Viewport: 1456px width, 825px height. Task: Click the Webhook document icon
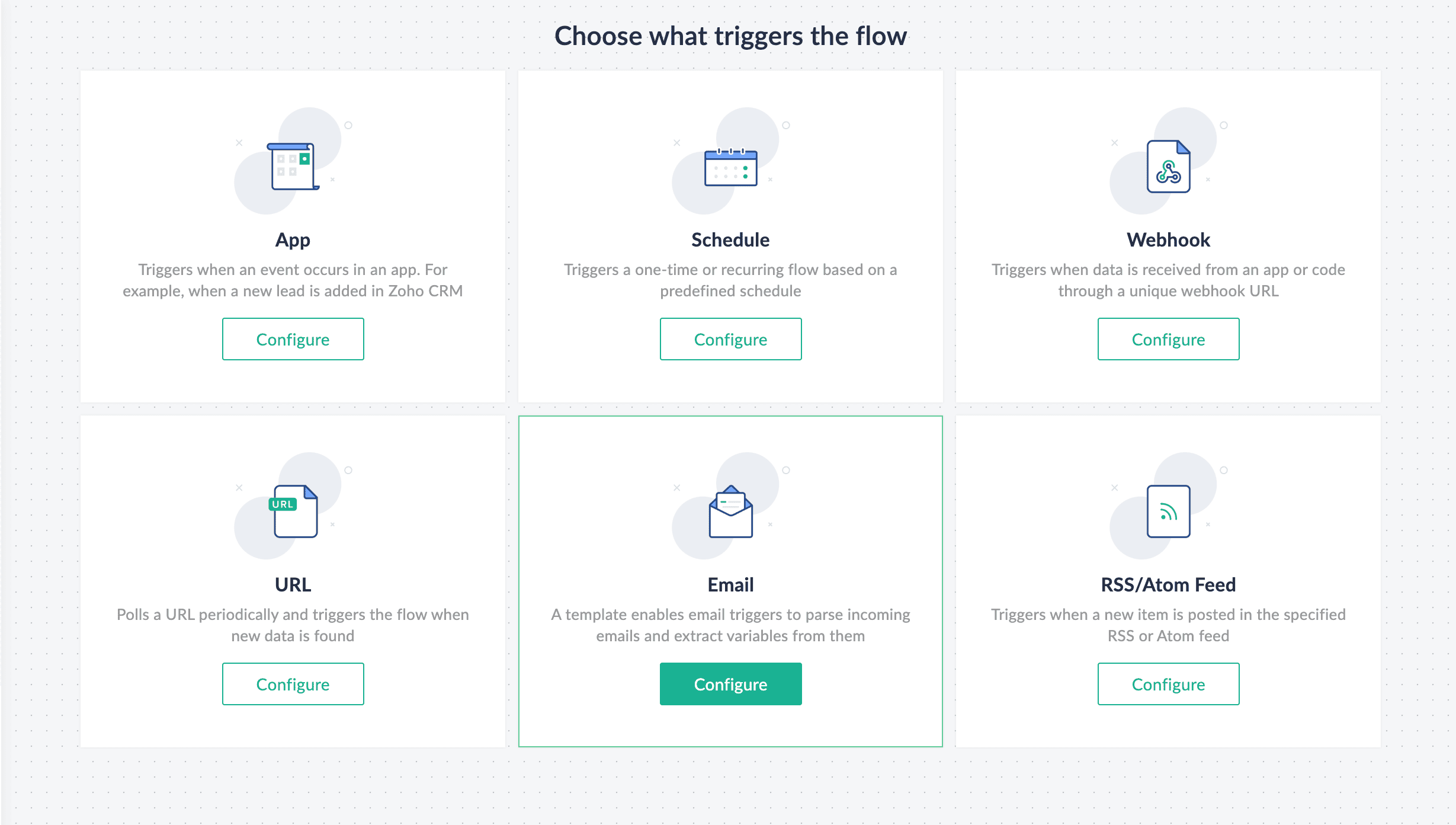point(1168,167)
